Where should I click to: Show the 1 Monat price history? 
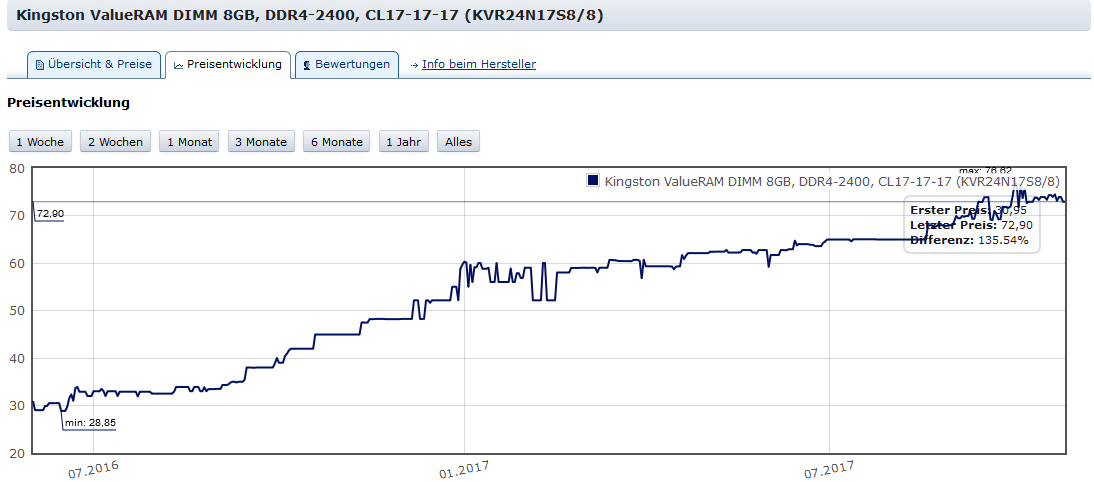click(x=189, y=142)
